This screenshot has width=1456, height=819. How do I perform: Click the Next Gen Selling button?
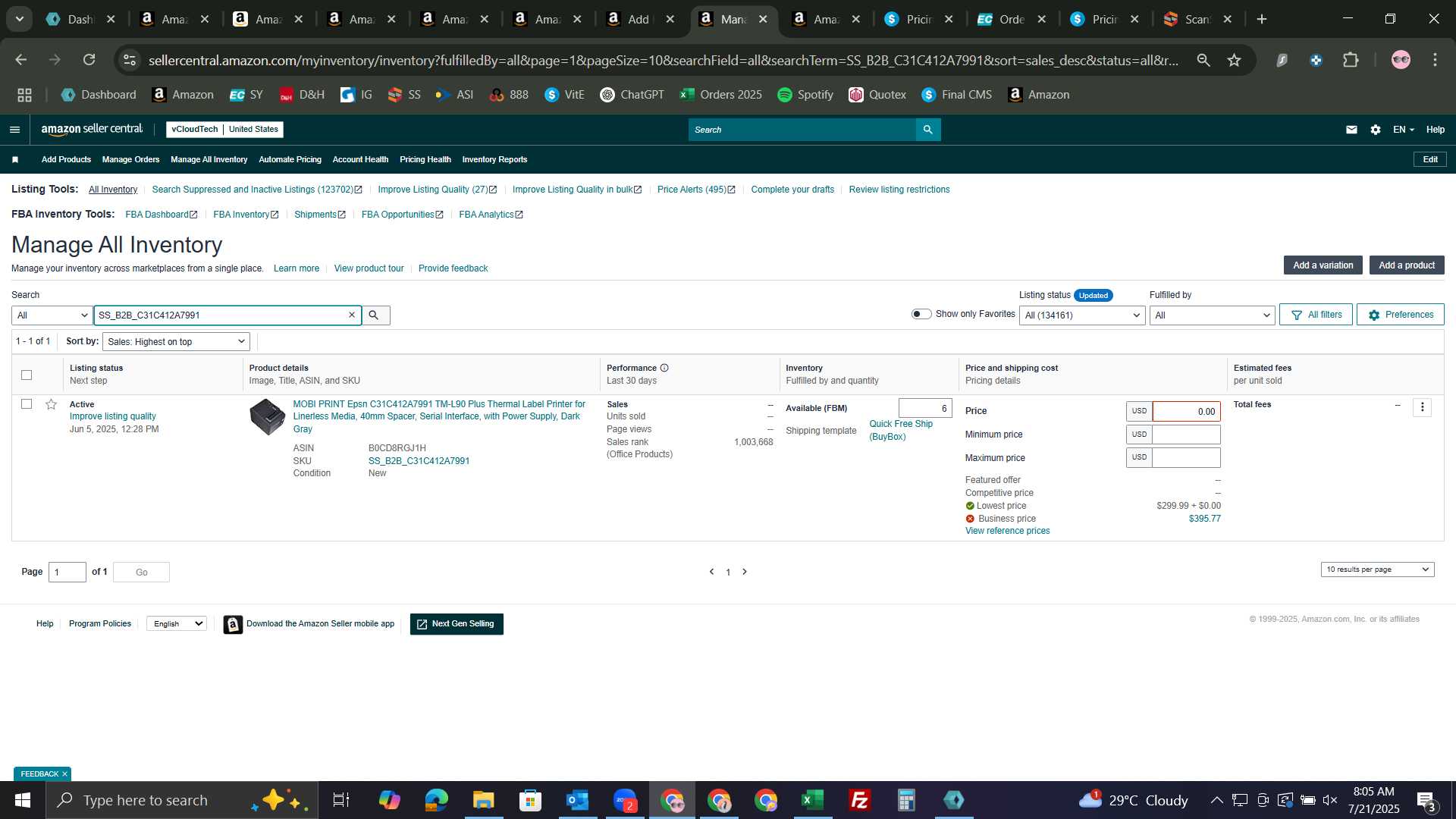(x=457, y=625)
